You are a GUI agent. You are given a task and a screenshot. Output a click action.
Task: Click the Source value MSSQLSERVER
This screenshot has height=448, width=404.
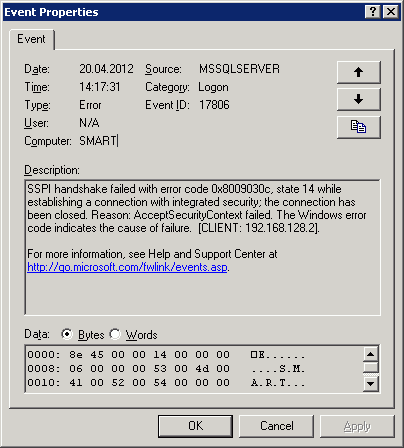point(239,69)
